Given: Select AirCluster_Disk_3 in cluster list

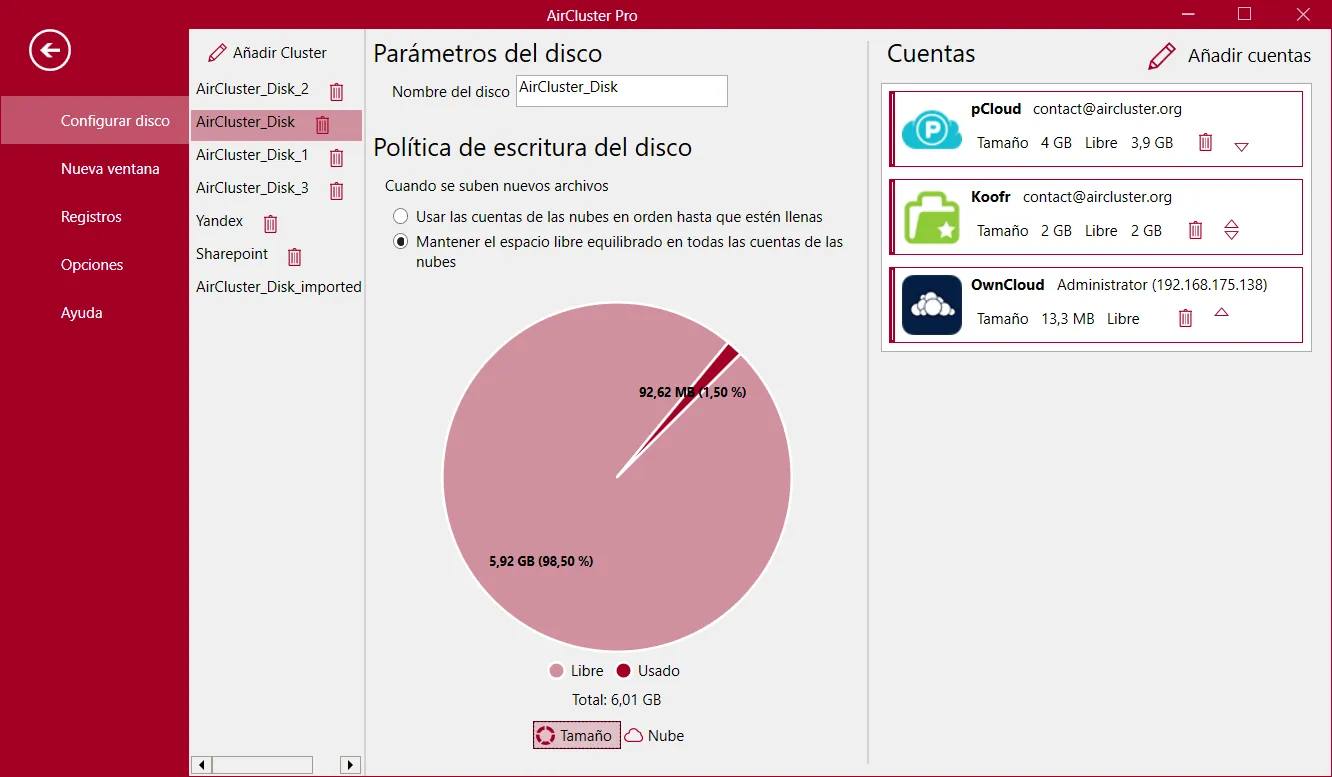Looking at the screenshot, I should [252, 188].
